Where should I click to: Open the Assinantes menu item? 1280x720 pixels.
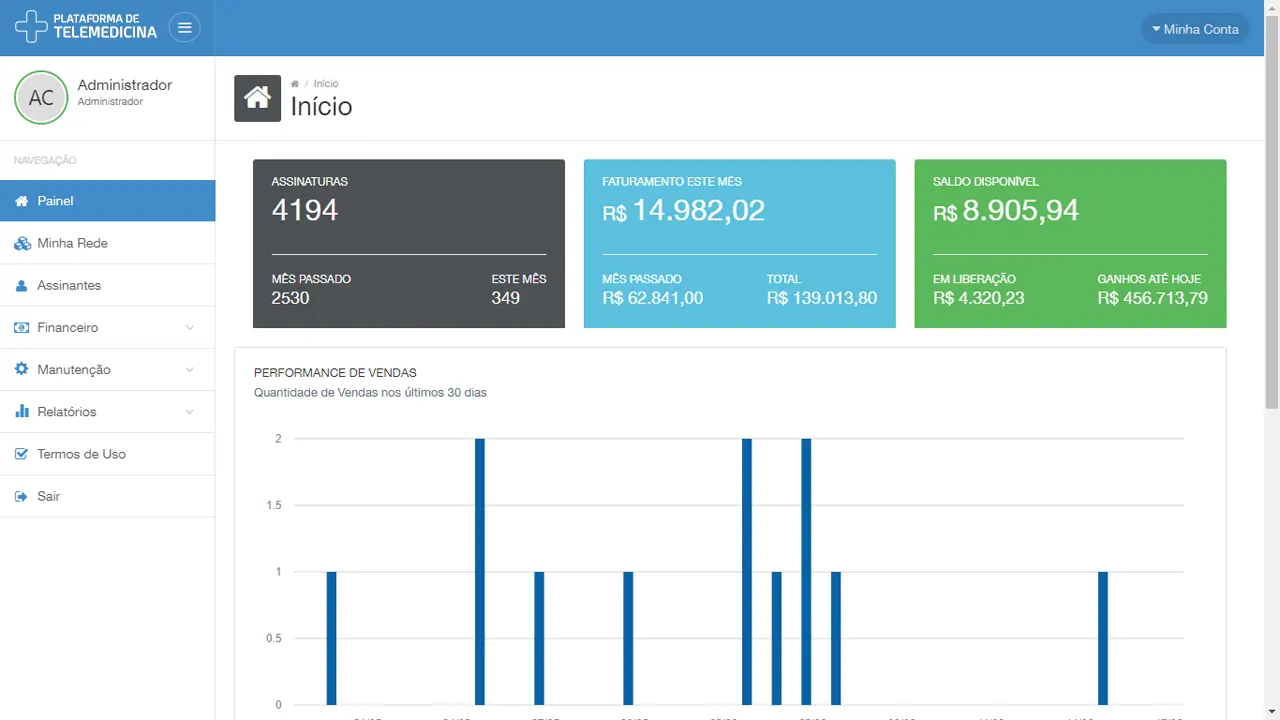point(108,285)
